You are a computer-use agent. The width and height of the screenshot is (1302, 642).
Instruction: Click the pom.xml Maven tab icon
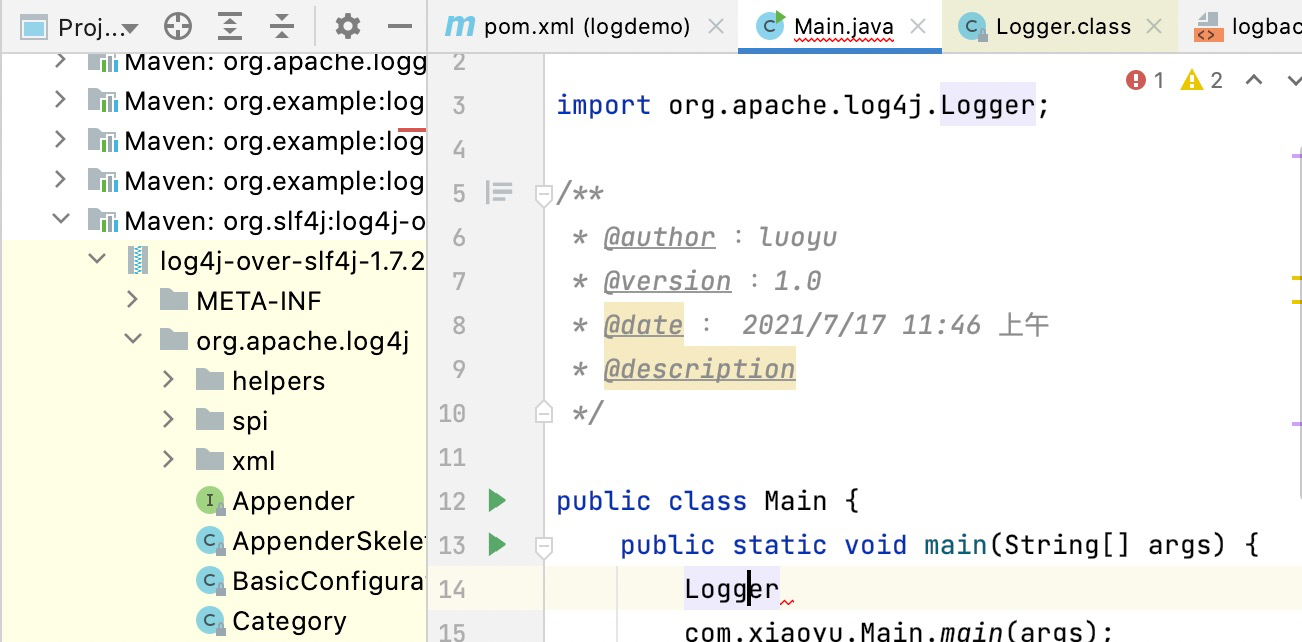[459, 27]
